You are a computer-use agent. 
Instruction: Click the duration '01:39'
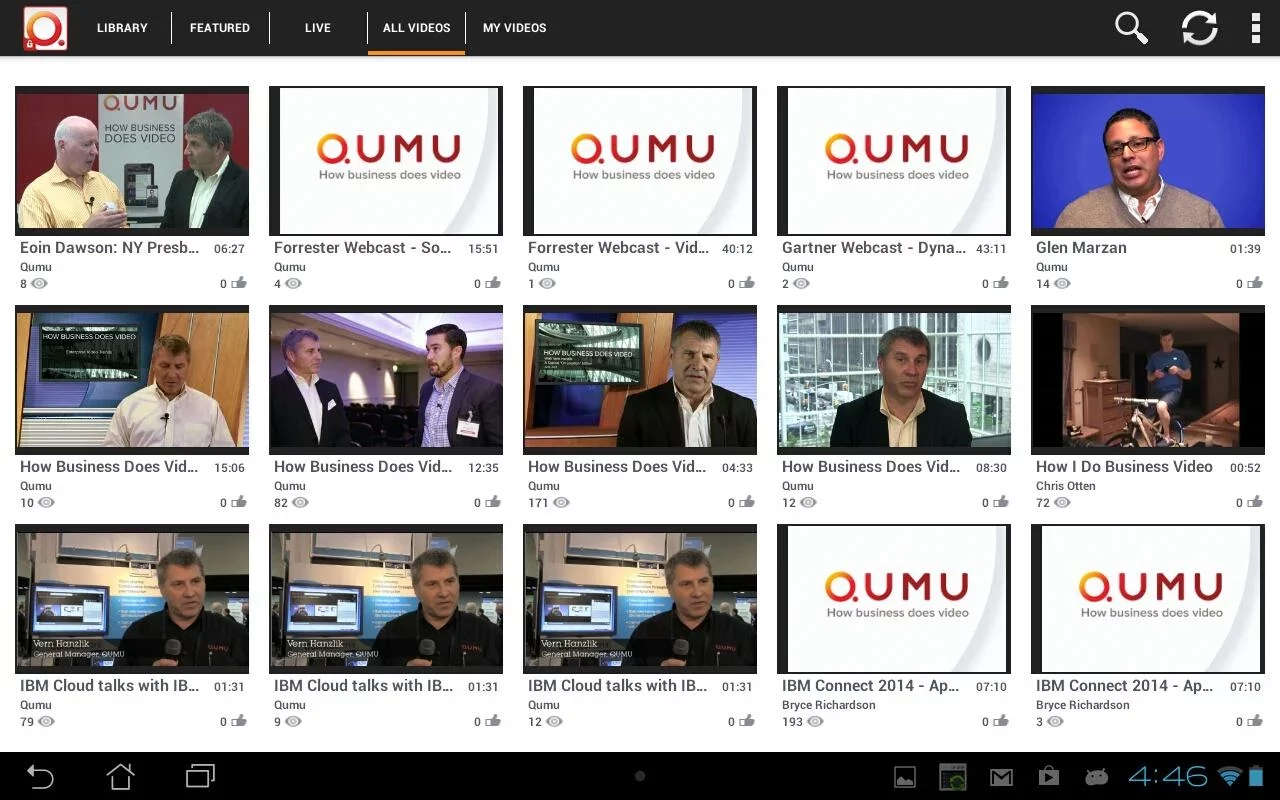(1245, 249)
